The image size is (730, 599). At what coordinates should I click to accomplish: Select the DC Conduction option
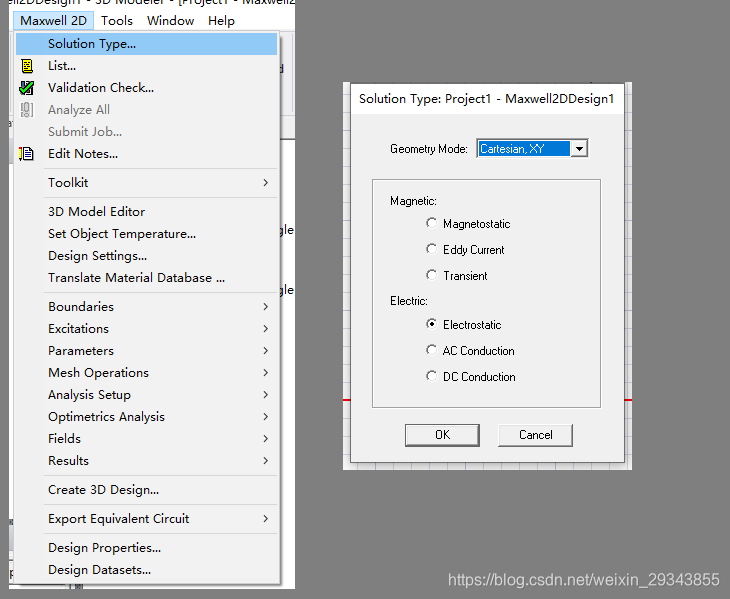tap(432, 377)
